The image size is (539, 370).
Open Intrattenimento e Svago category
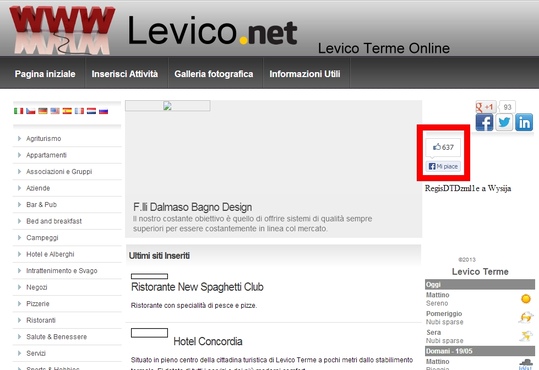(x=62, y=271)
